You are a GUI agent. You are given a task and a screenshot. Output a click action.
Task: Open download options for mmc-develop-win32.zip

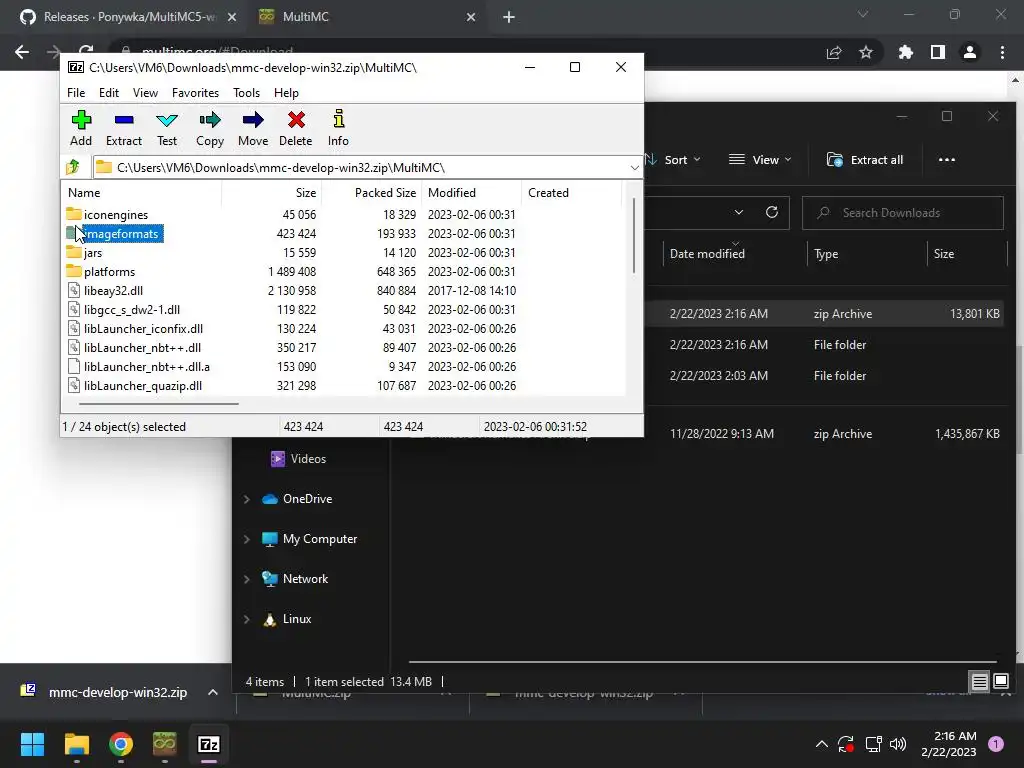point(212,692)
